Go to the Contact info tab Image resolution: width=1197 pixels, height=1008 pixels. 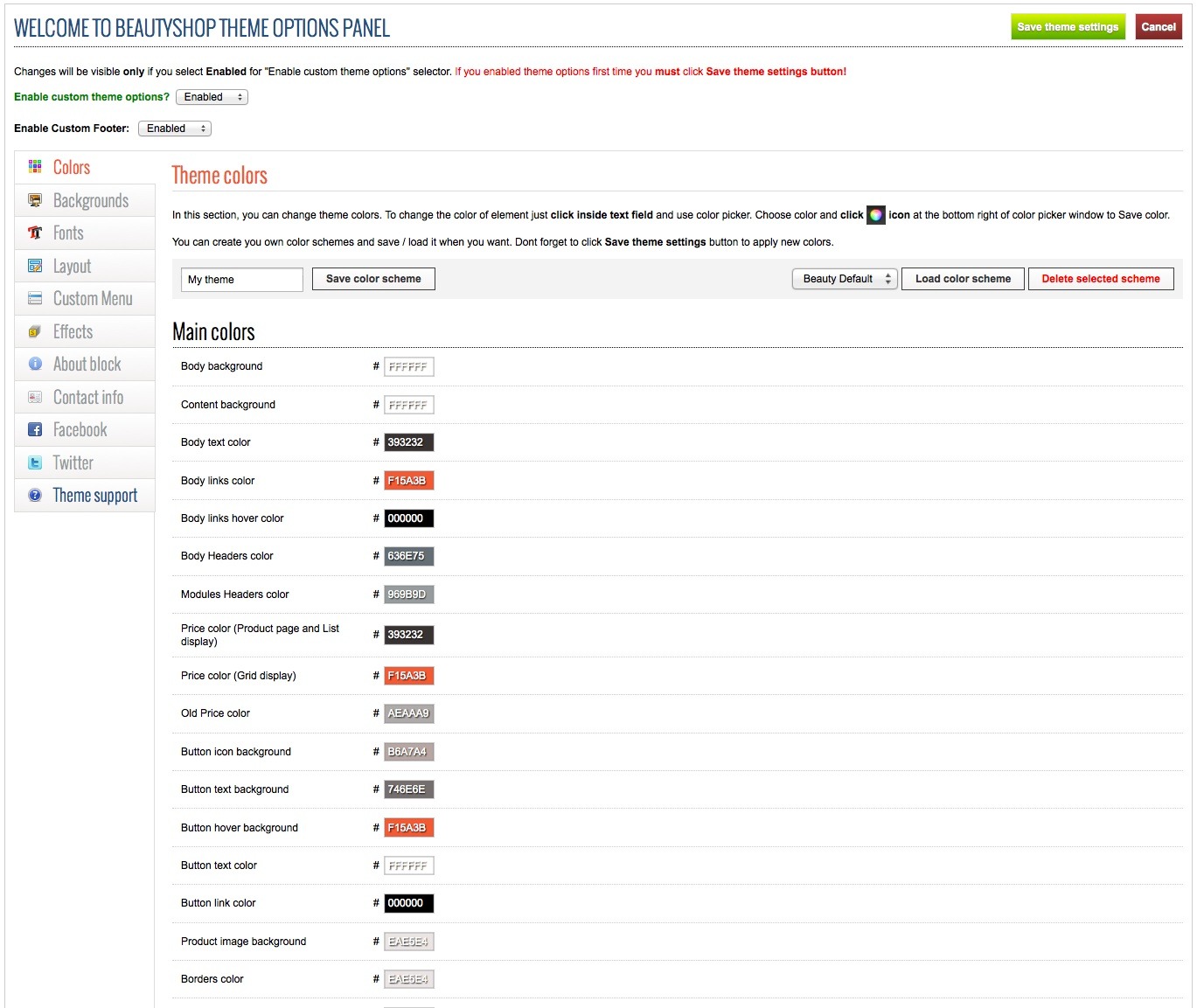pos(85,397)
